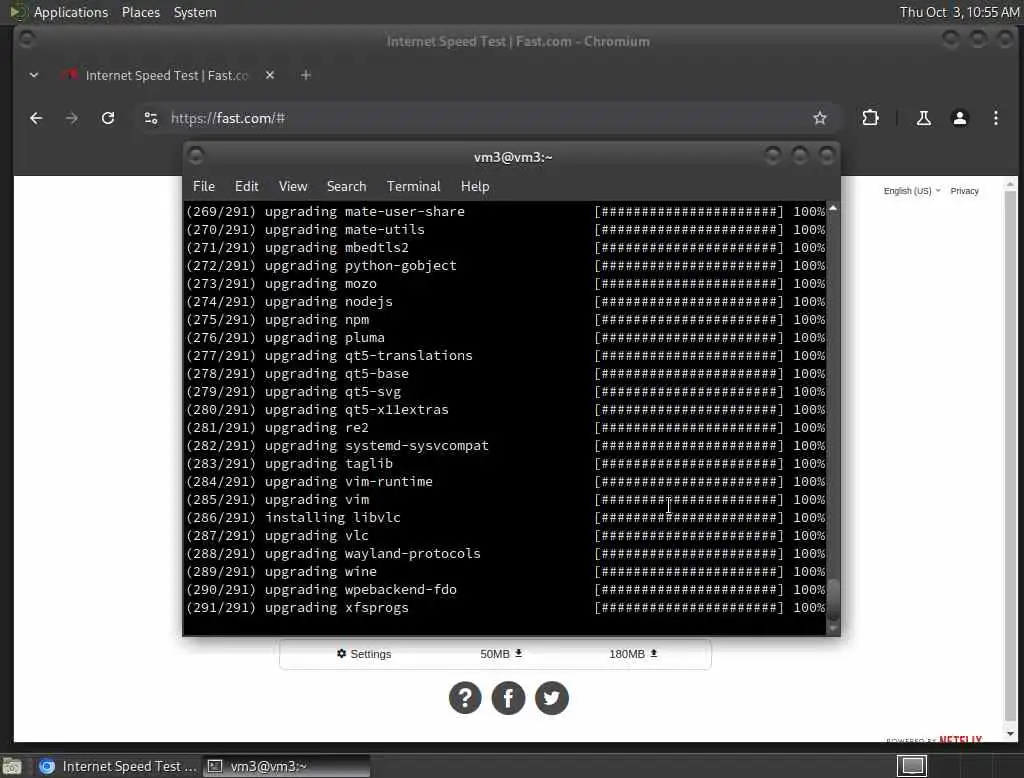Open the terminal View menu
1024x778 pixels.
[x=293, y=186]
